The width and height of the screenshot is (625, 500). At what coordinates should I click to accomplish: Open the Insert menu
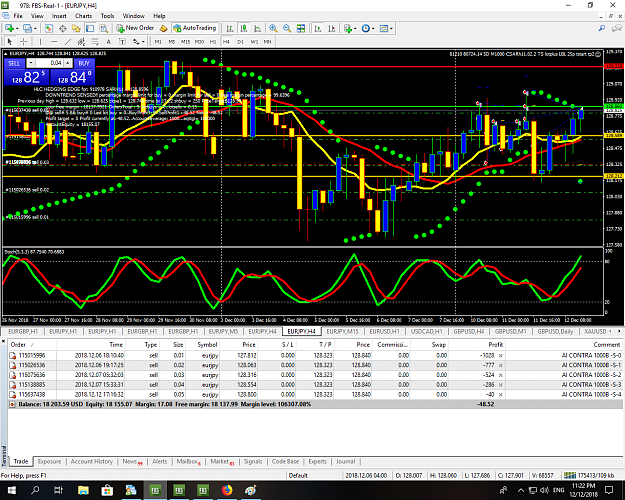[59, 16]
